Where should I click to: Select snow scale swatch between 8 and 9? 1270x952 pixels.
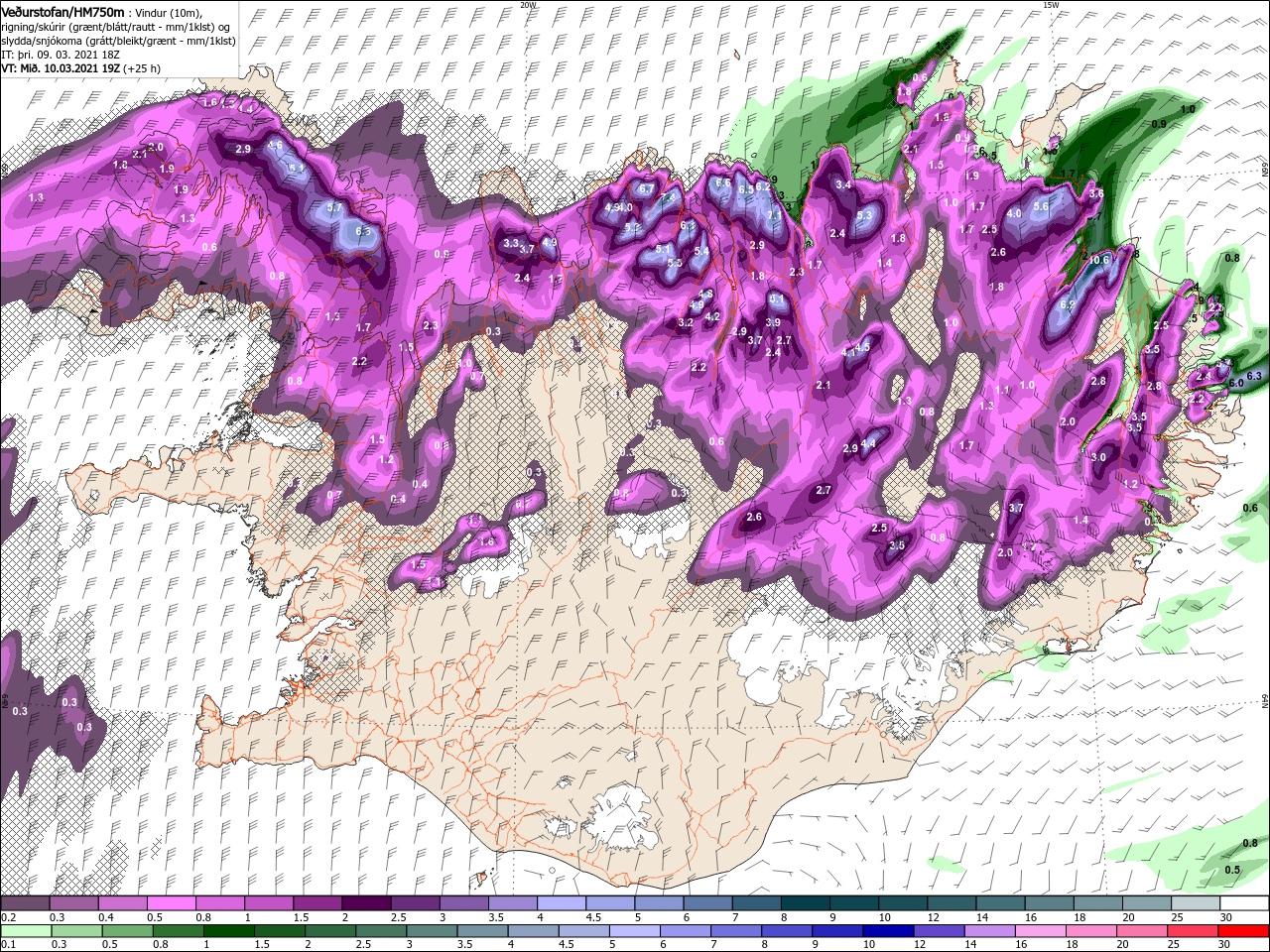(805, 903)
